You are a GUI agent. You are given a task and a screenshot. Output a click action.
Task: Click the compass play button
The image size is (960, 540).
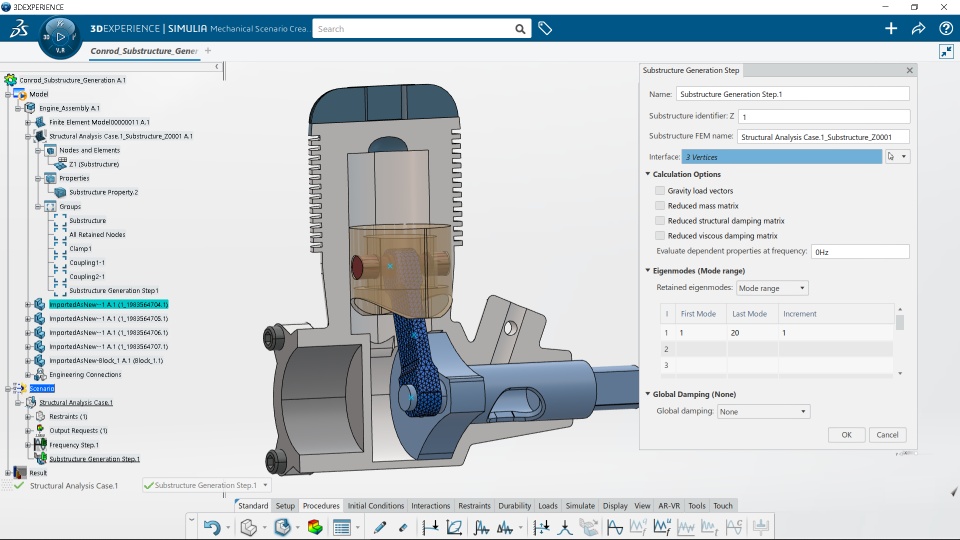tap(60, 37)
